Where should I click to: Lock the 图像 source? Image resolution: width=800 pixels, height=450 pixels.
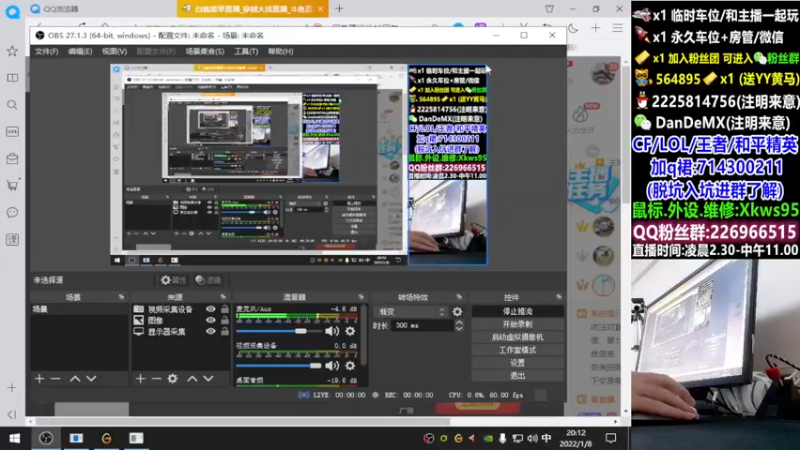coord(225,320)
